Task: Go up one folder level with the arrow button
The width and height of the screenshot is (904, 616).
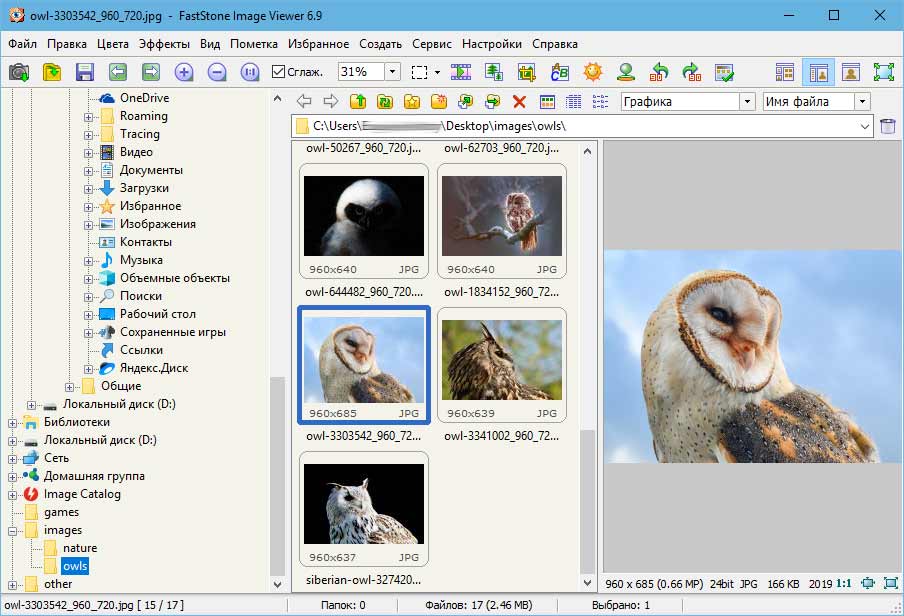Action: (x=358, y=101)
